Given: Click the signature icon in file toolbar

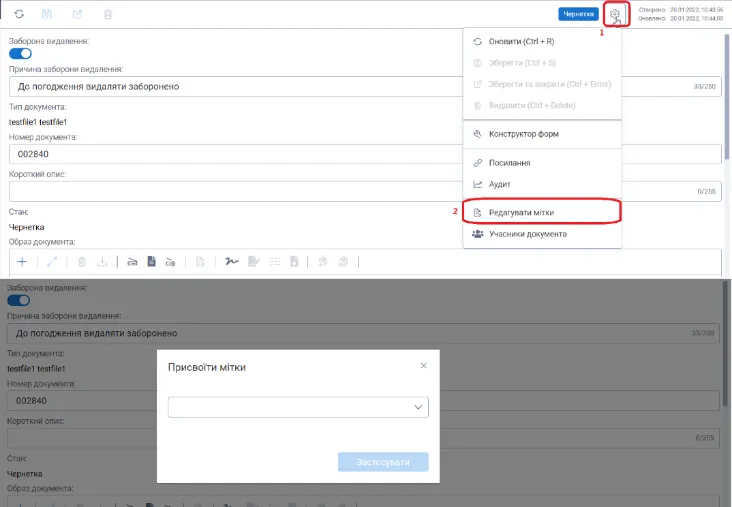Looking at the screenshot, I should (232, 261).
